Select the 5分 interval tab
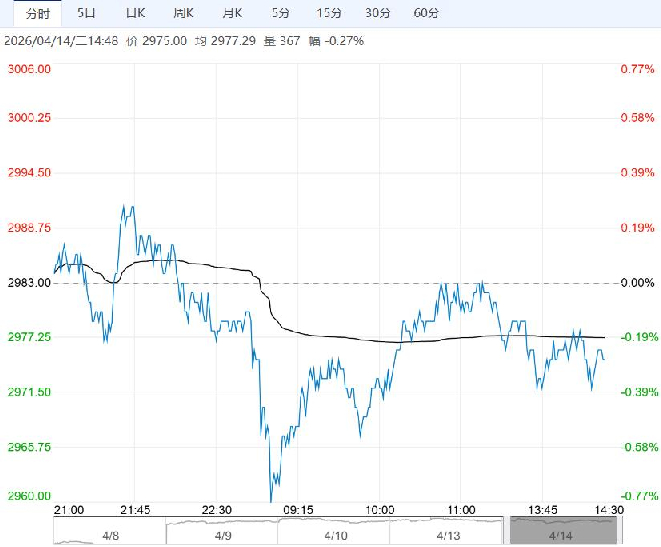Image resolution: width=661 pixels, height=547 pixels. (x=281, y=13)
